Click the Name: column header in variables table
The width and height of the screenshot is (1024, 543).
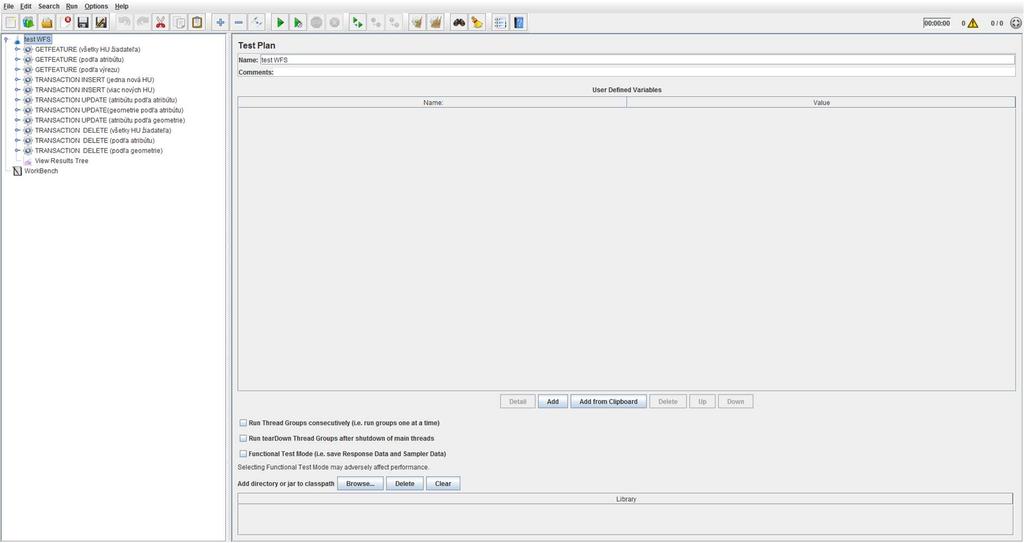(432, 103)
